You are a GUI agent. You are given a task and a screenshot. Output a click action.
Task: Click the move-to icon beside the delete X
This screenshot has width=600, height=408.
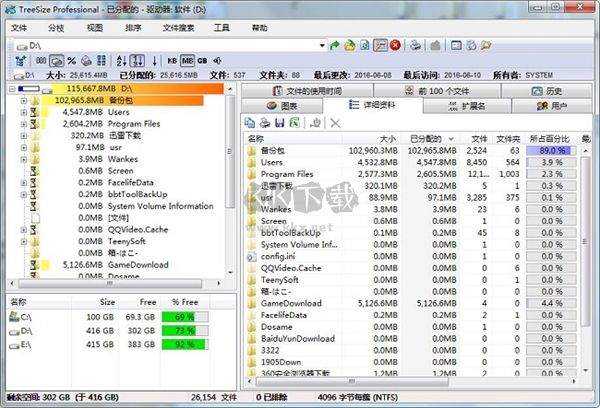tap(316, 123)
